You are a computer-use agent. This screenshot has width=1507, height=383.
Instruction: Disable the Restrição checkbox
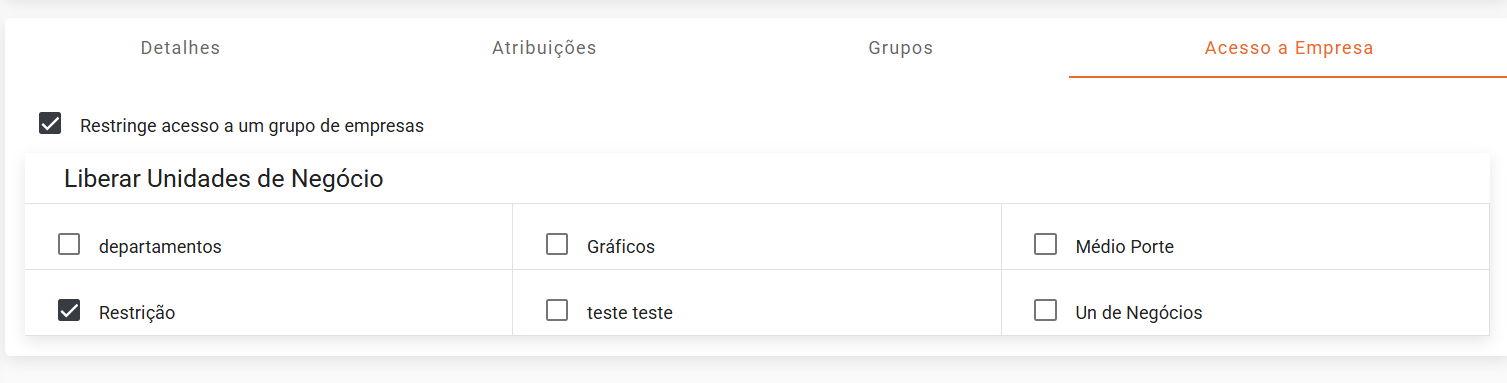pos(69,310)
